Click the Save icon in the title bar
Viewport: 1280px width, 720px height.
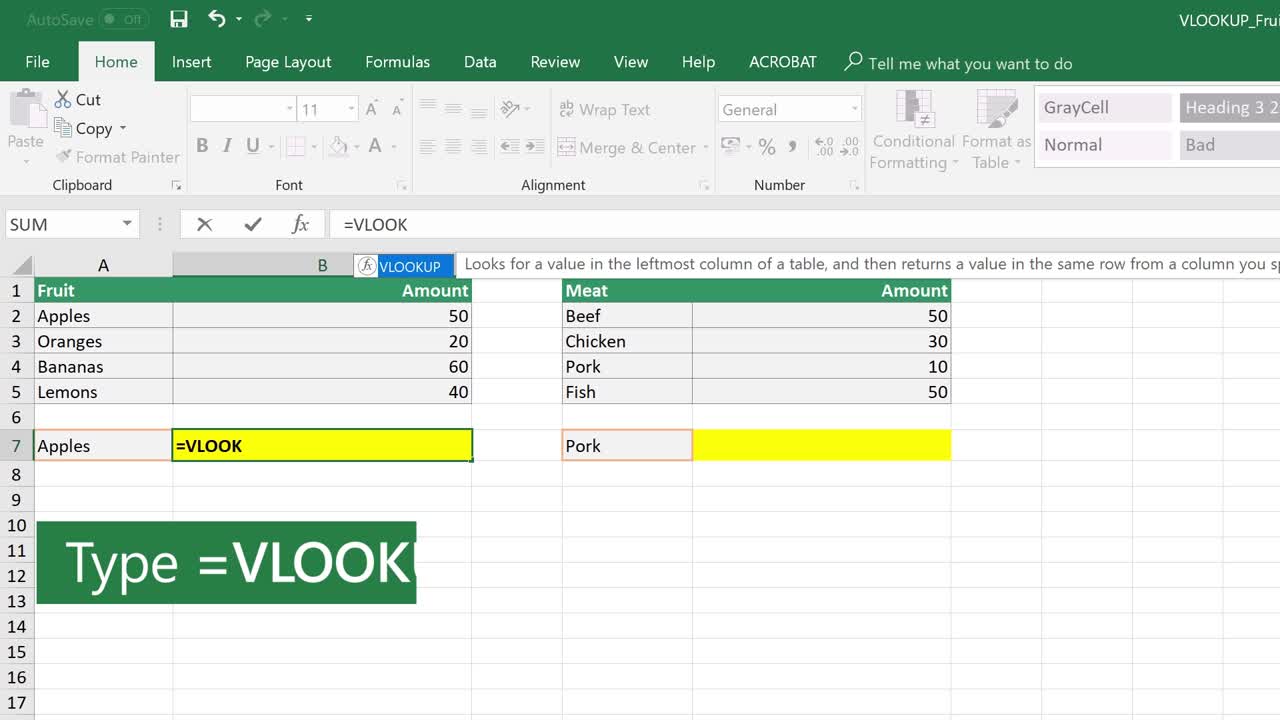click(x=179, y=19)
